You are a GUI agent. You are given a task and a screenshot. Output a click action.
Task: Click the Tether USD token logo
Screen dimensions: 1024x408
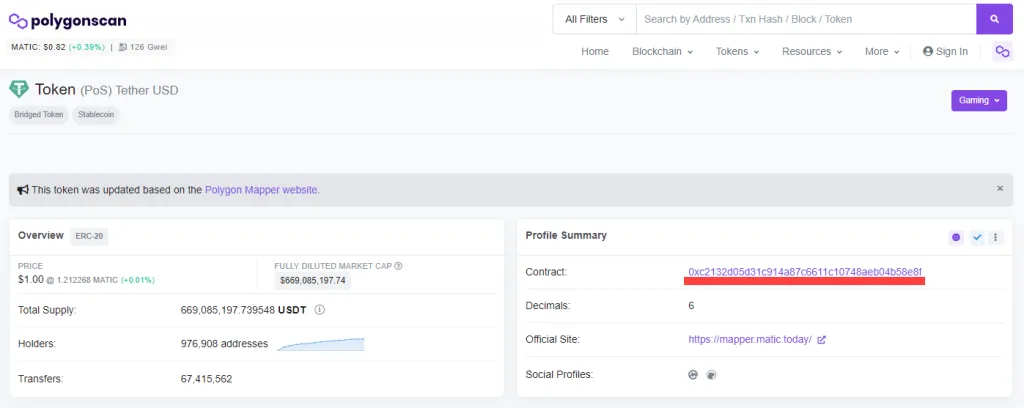19,89
